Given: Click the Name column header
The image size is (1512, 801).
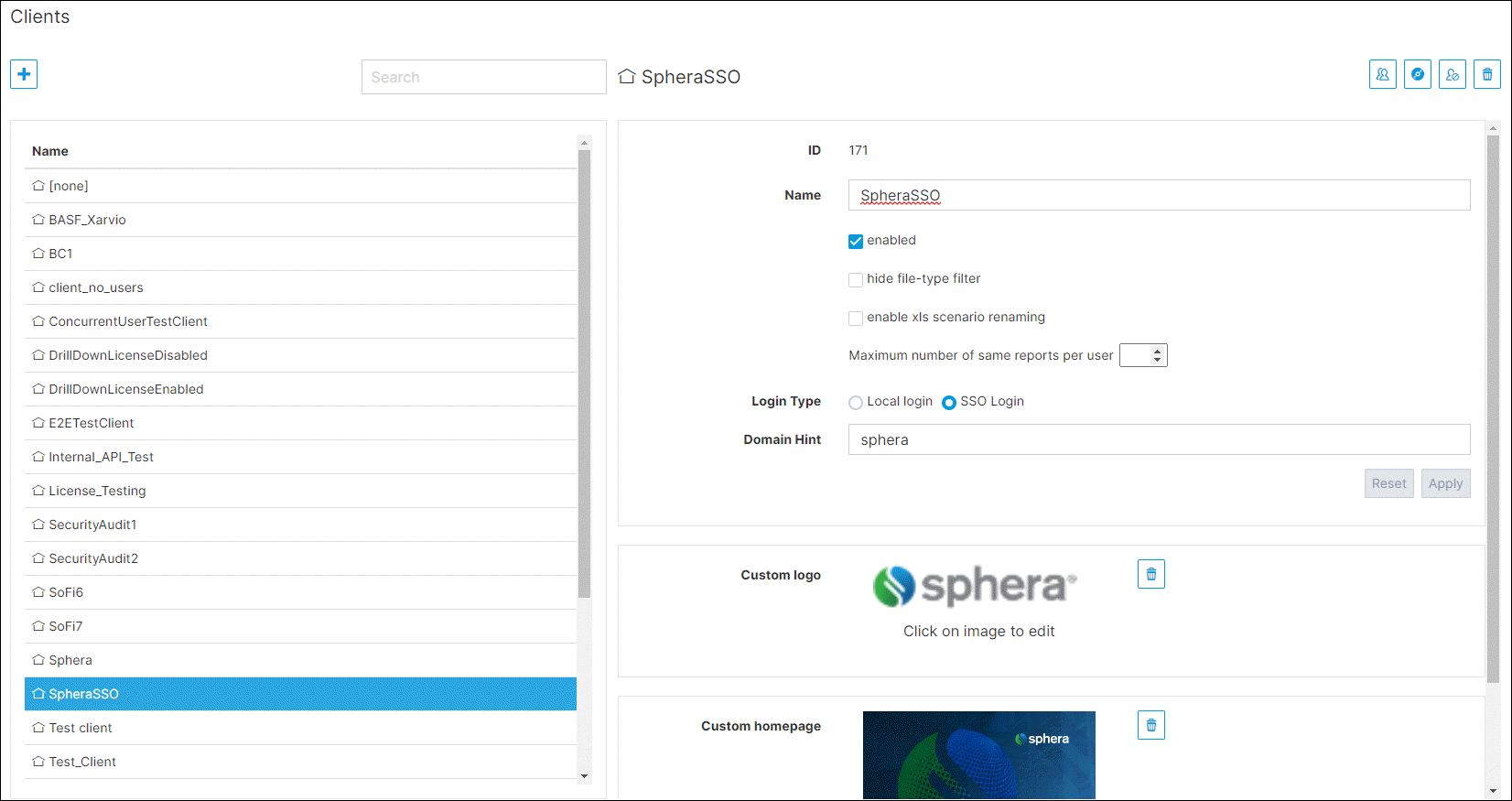Looking at the screenshot, I should 50,151.
